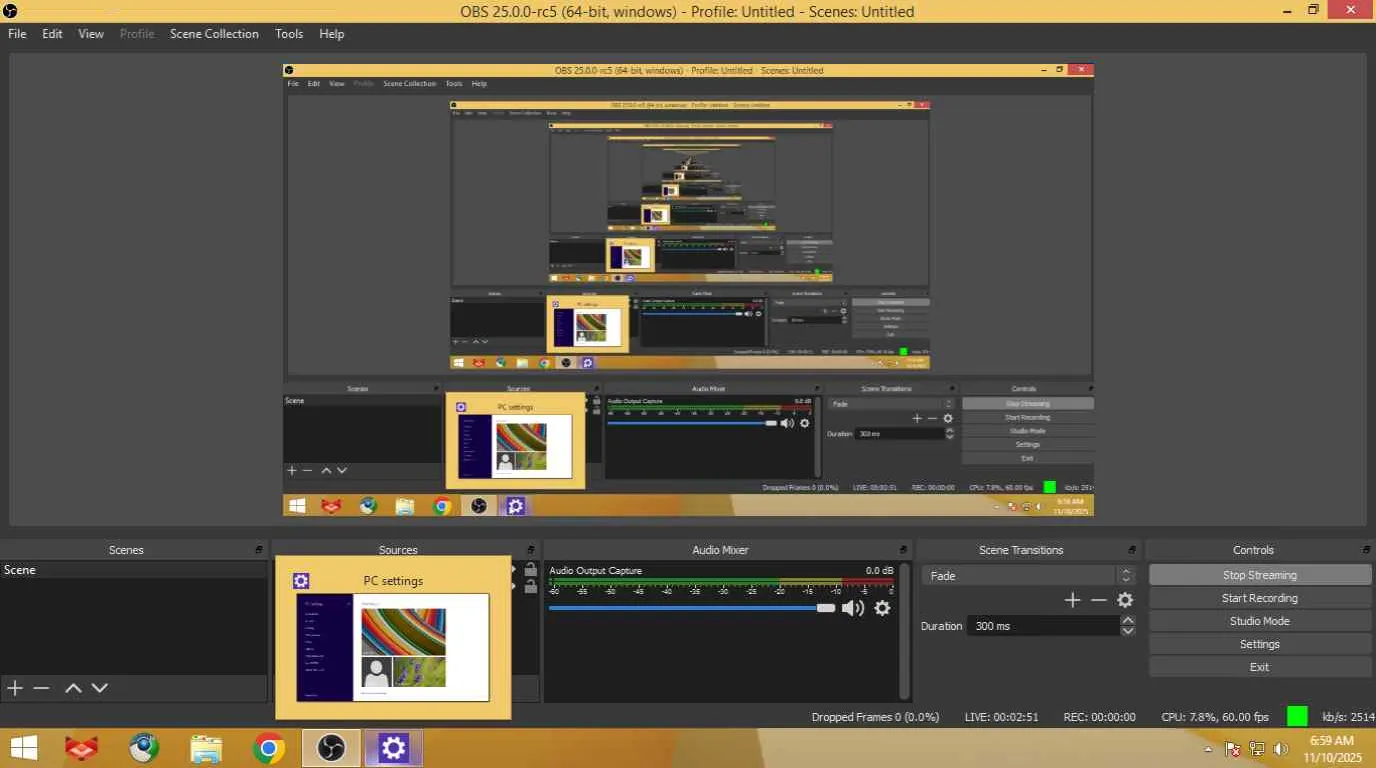Open the red fox icon on the taskbar
Screen dimensions: 1376x768
(82, 748)
